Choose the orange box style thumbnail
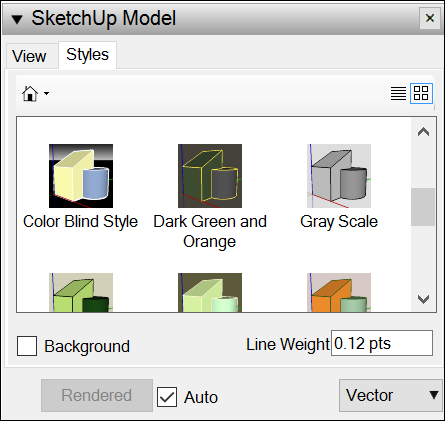 coord(339,292)
